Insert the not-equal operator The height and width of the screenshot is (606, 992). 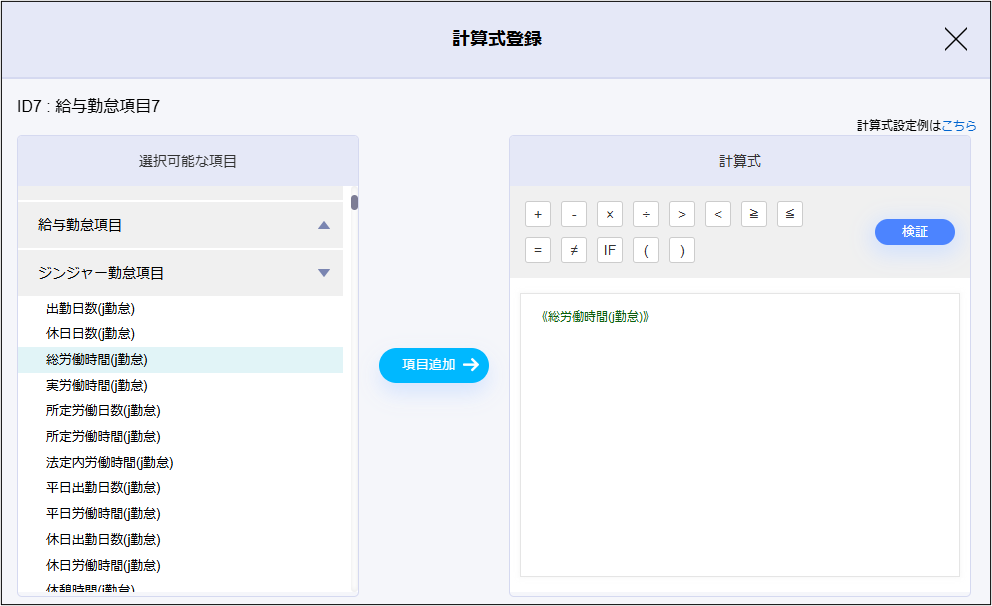[x=573, y=250]
